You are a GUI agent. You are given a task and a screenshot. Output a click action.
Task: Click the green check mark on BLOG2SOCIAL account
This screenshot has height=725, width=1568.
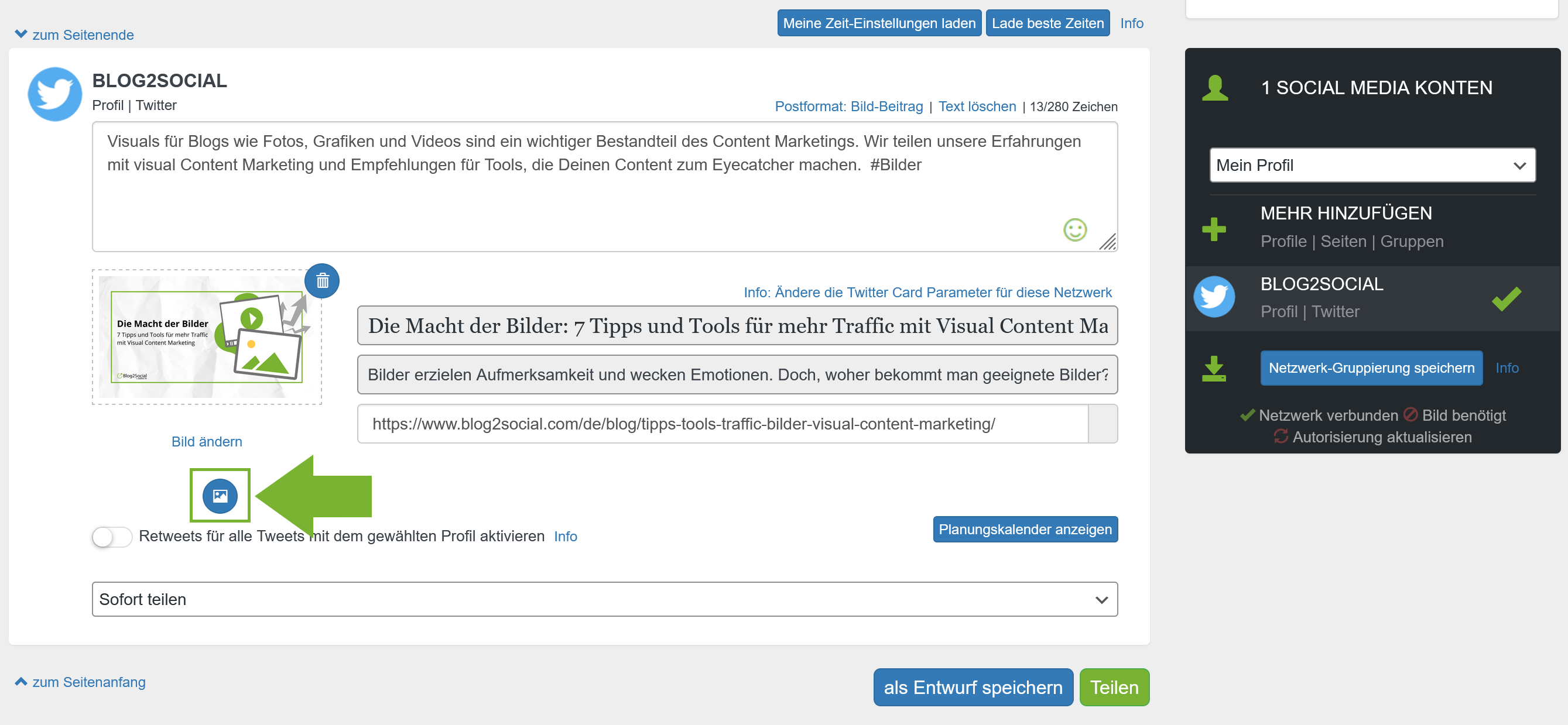pyautogui.click(x=1506, y=298)
